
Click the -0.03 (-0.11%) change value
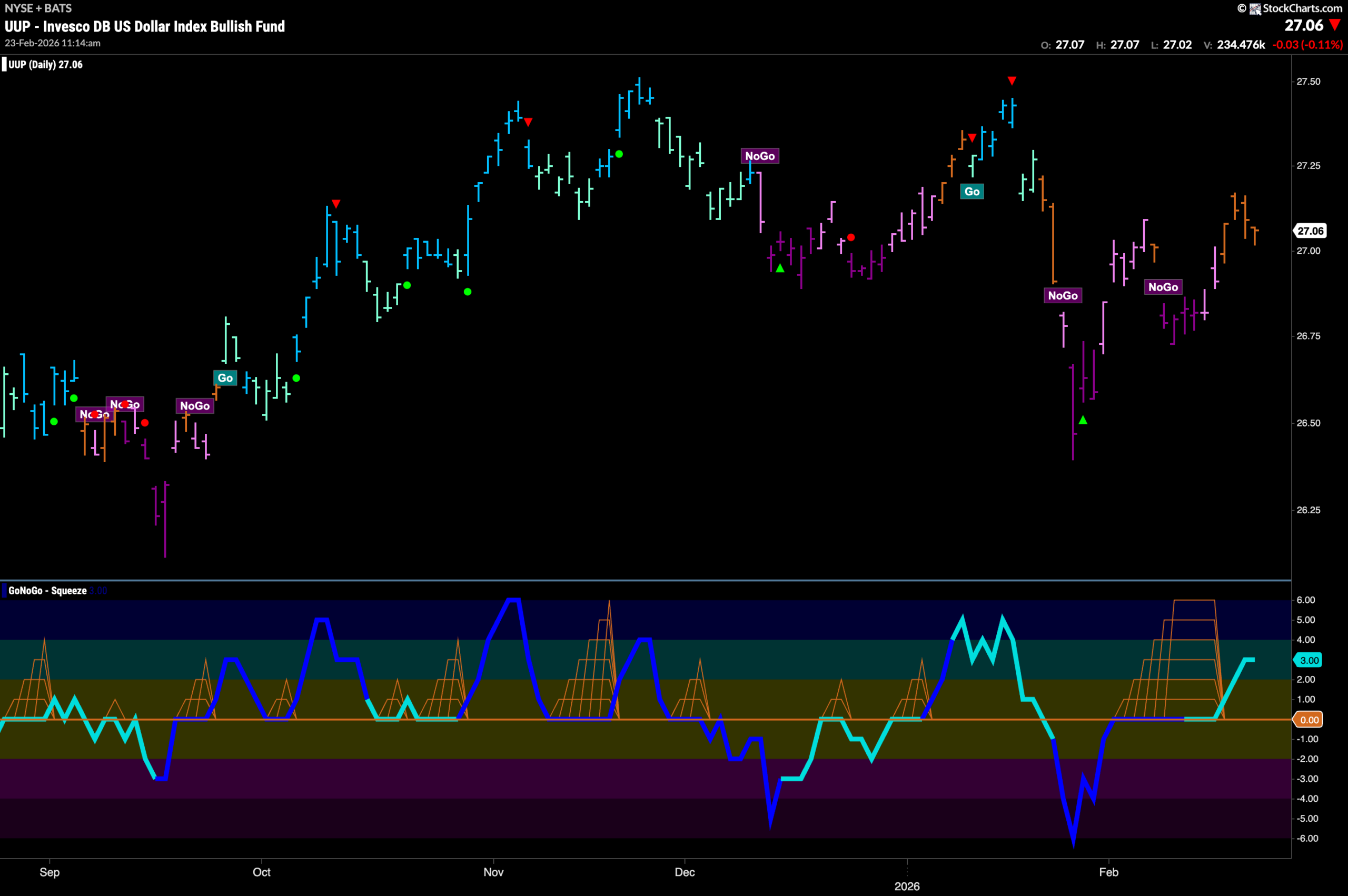[x=1307, y=45]
